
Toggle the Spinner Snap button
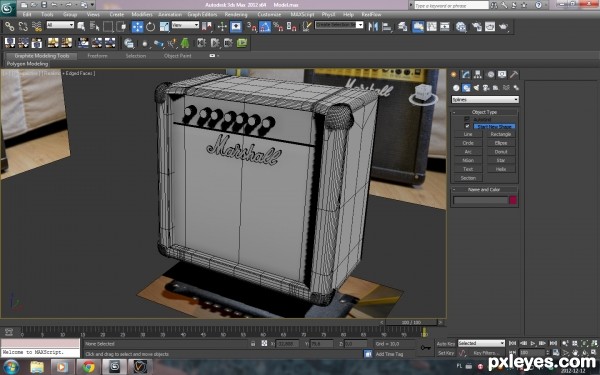(292, 26)
